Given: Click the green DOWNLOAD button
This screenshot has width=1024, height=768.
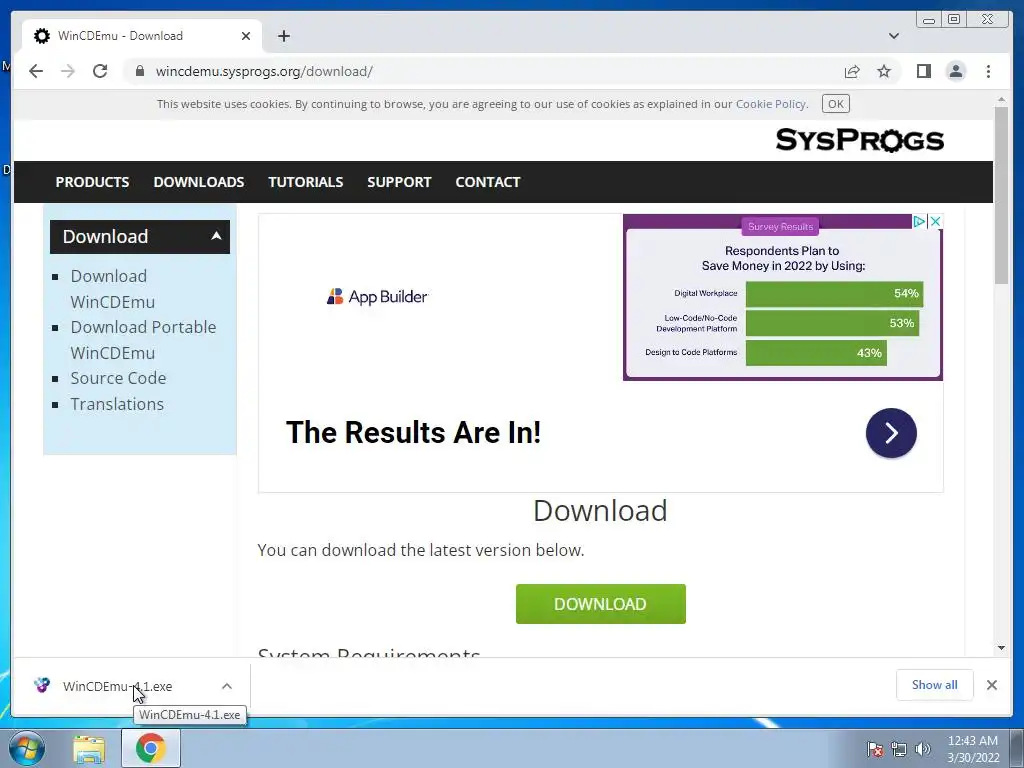Looking at the screenshot, I should coord(600,604).
